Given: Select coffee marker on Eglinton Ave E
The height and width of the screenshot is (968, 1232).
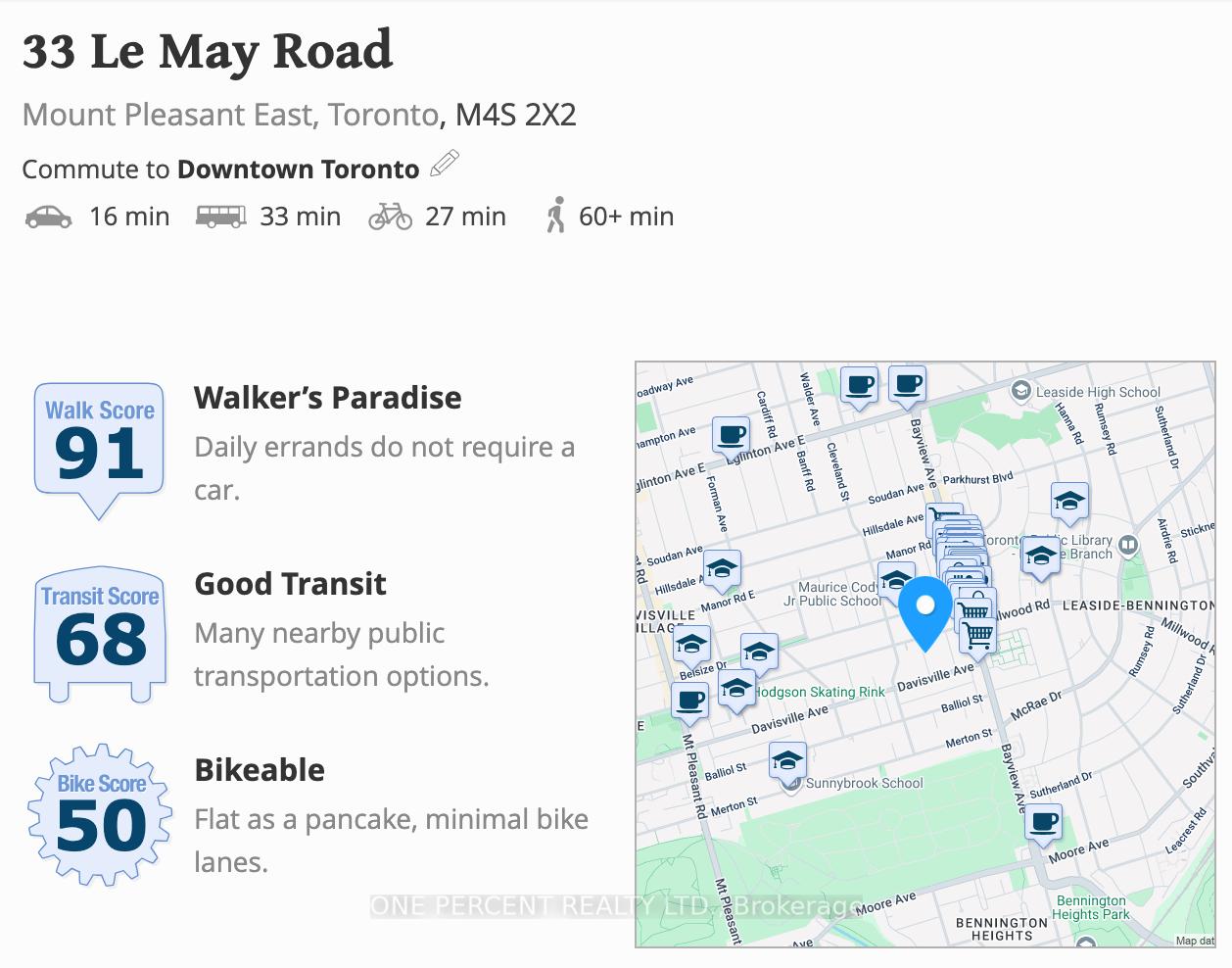Looking at the screenshot, I should coord(732,435).
